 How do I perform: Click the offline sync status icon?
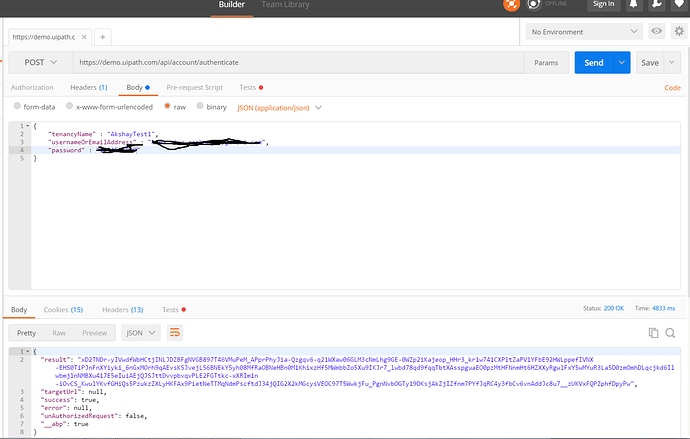click(534, 4)
